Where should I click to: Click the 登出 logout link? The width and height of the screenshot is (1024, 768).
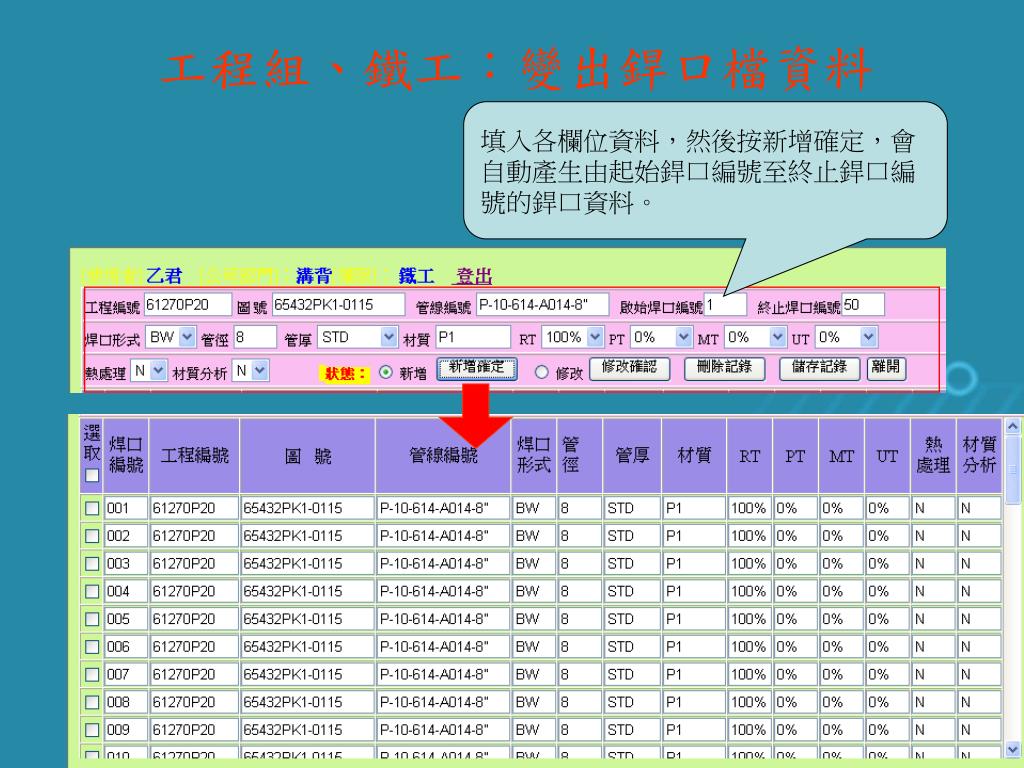pos(473,276)
